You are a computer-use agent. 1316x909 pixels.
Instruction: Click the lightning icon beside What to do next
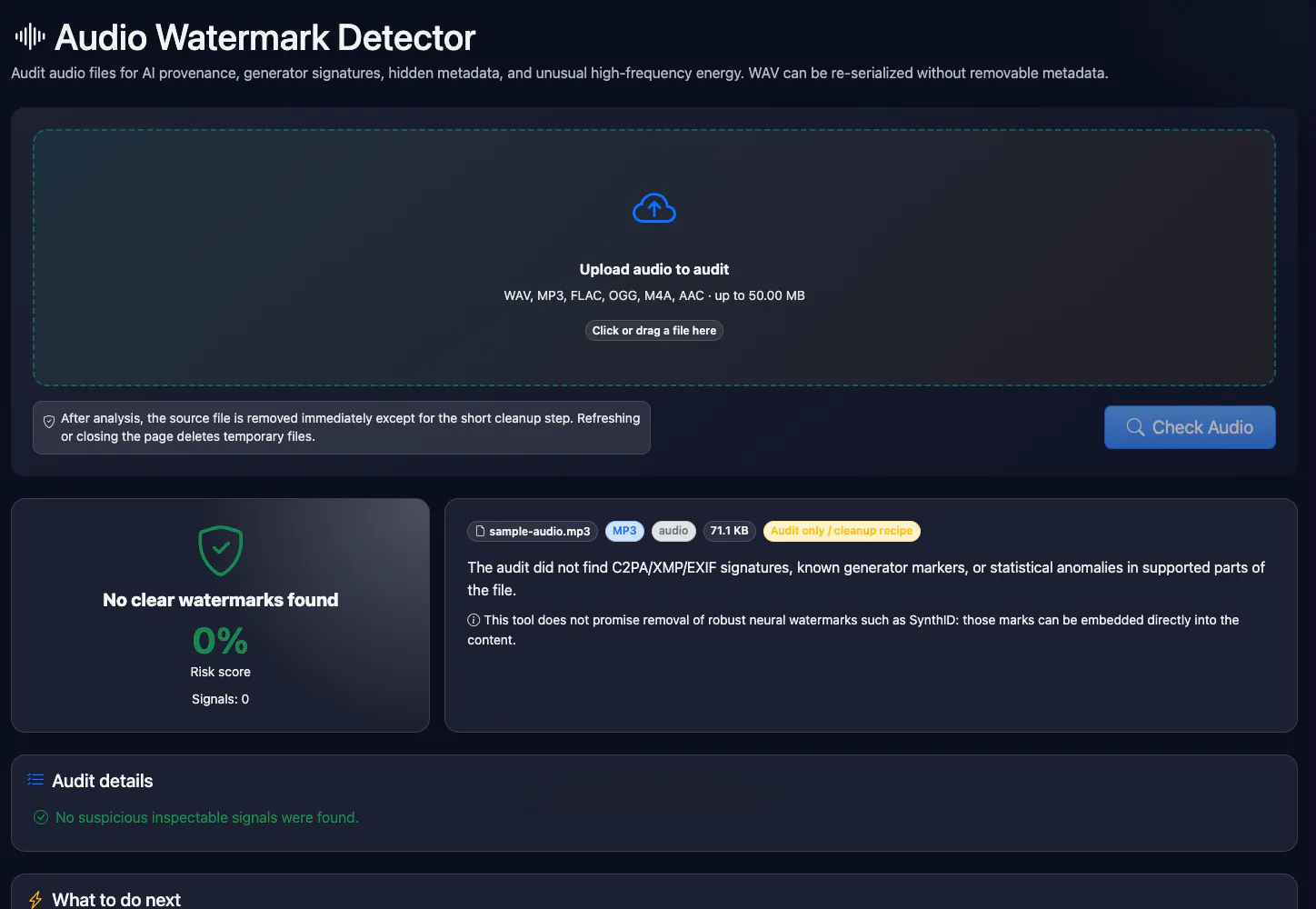click(x=35, y=900)
